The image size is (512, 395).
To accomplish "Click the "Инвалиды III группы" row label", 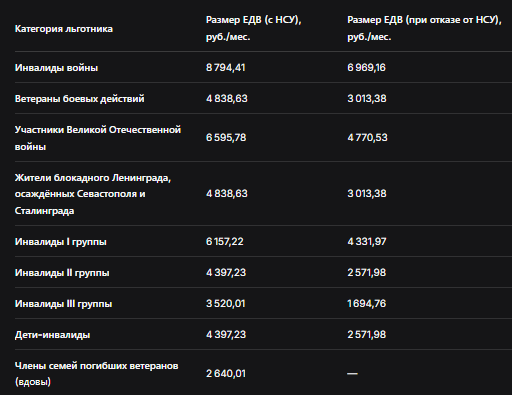I will pos(63,304).
